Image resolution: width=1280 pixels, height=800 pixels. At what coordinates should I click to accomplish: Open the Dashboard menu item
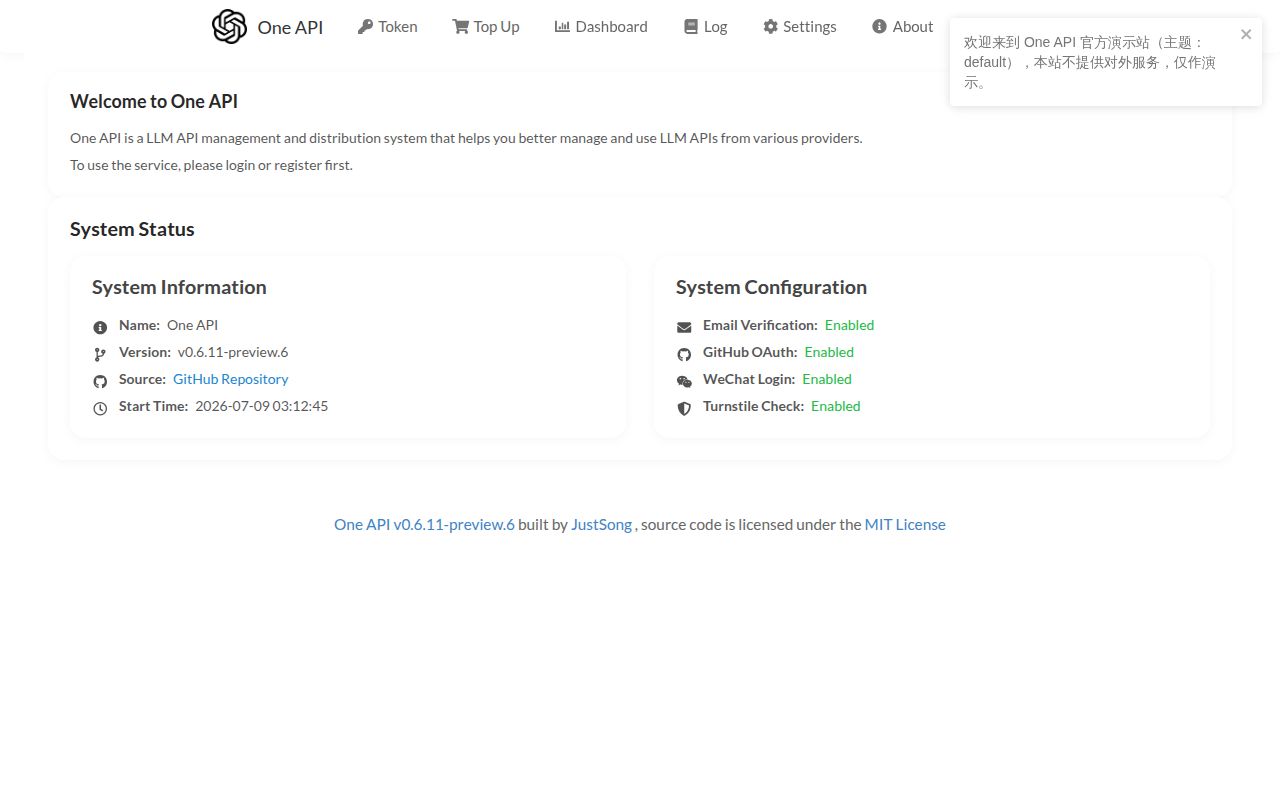click(x=601, y=27)
